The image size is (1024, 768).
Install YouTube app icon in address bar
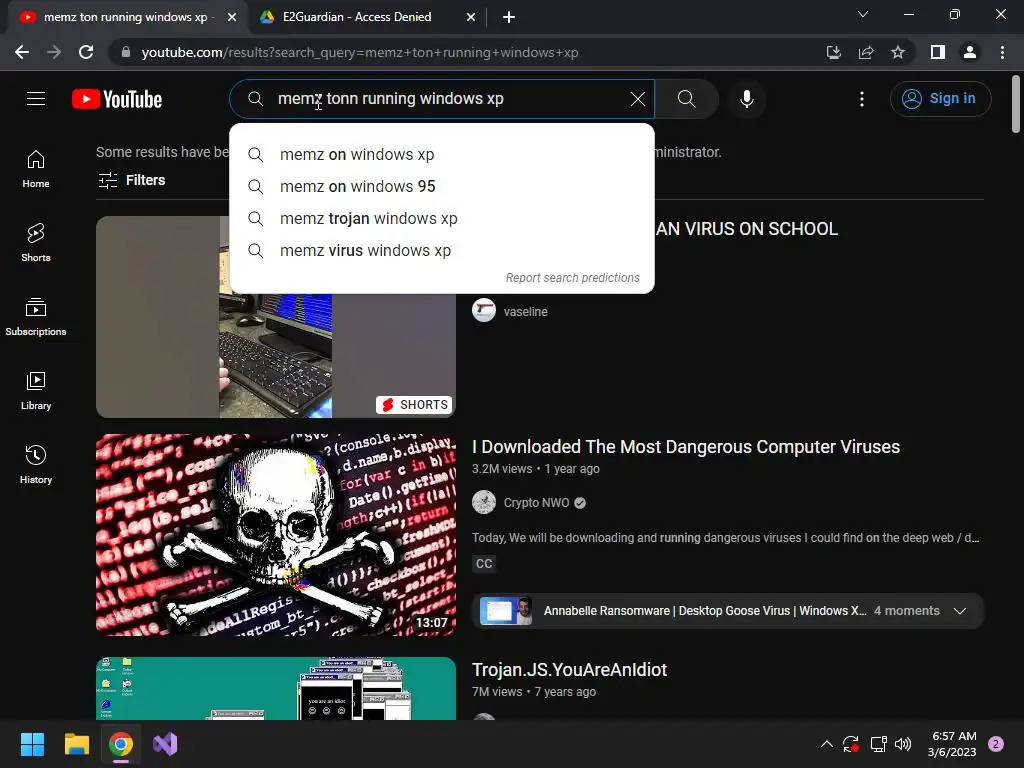point(833,52)
